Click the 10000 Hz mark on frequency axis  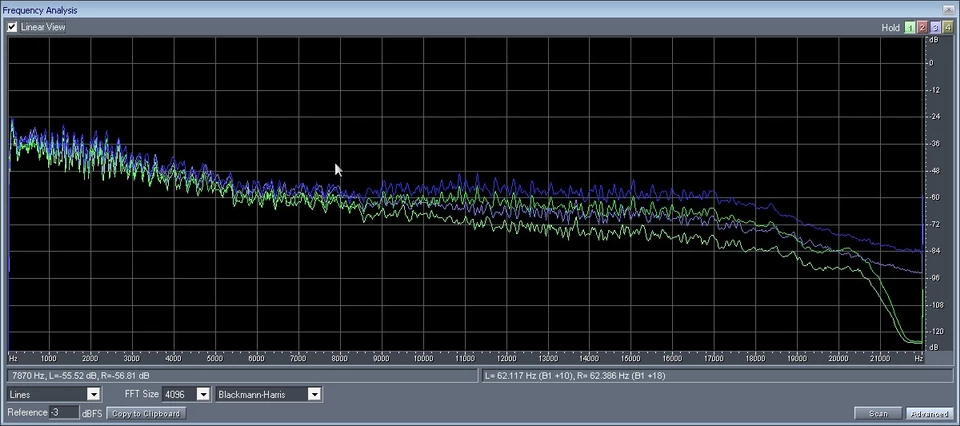point(423,357)
